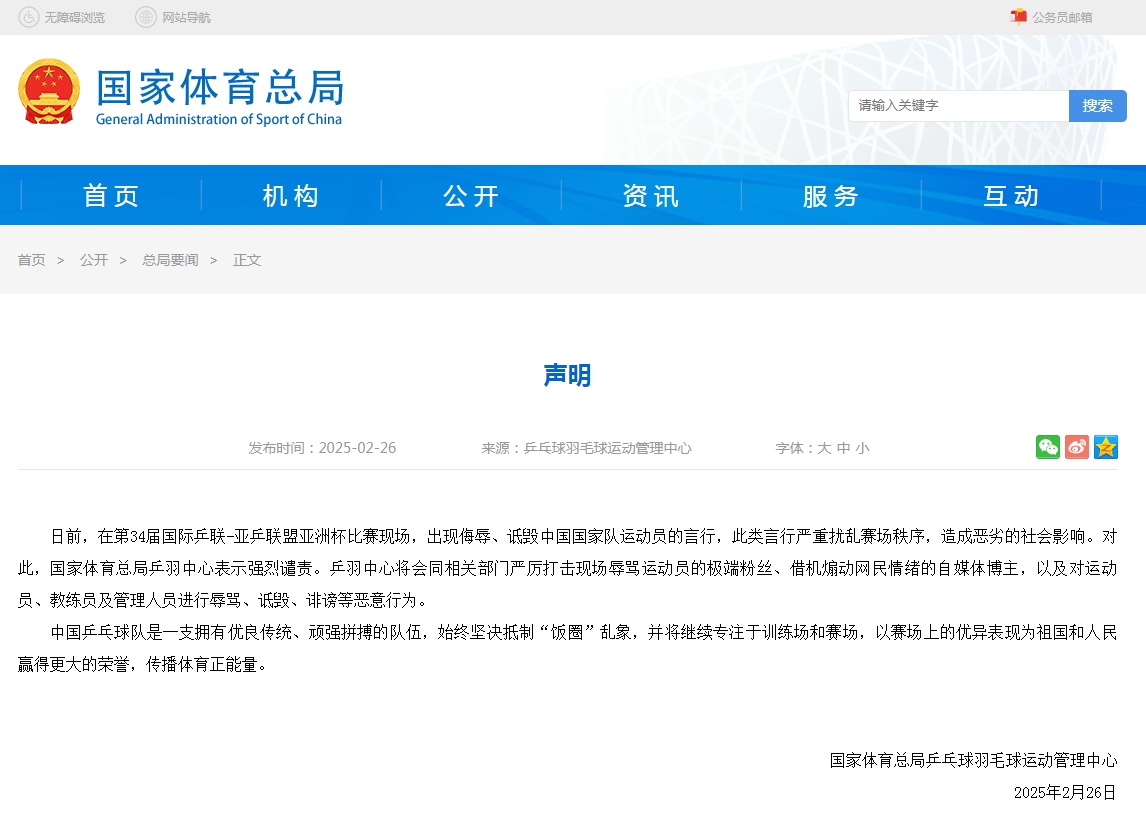Open the 公开 breadcrumb link
The width and height of the screenshot is (1146, 823).
tap(94, 260)
